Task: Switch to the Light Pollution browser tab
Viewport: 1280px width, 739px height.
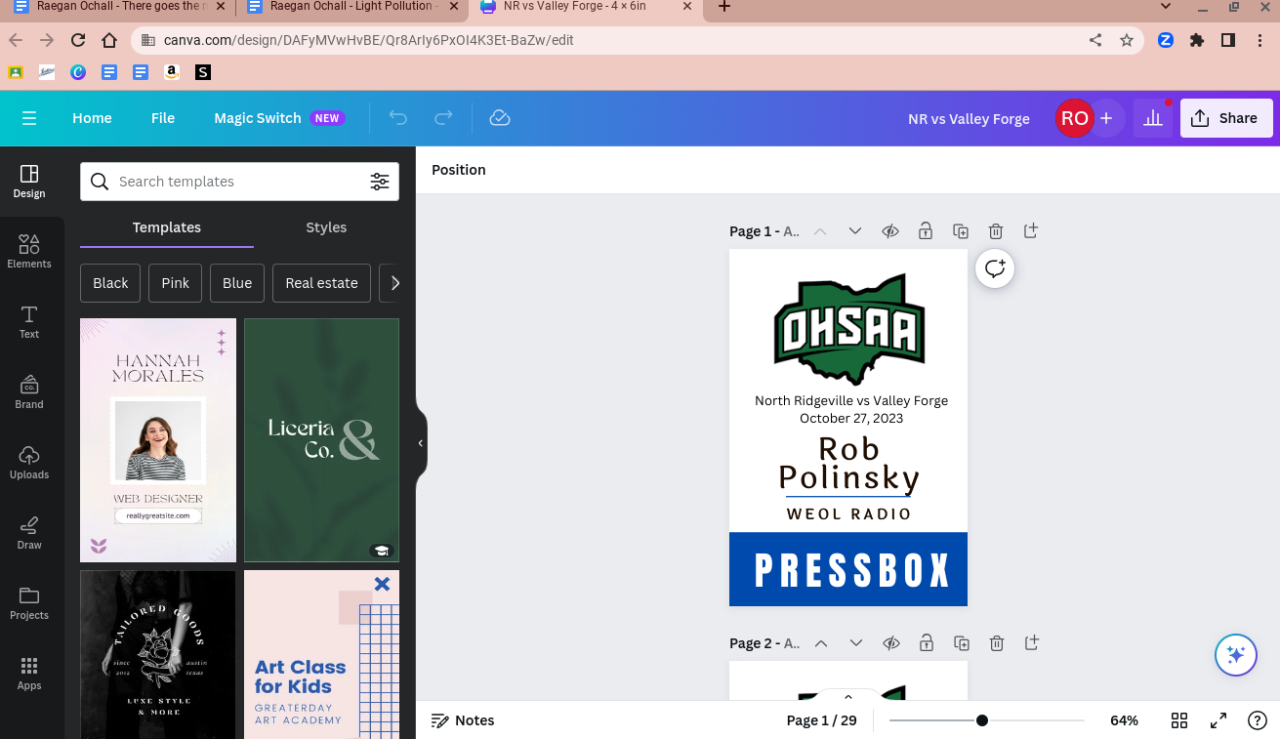Action: coord(351,7)
